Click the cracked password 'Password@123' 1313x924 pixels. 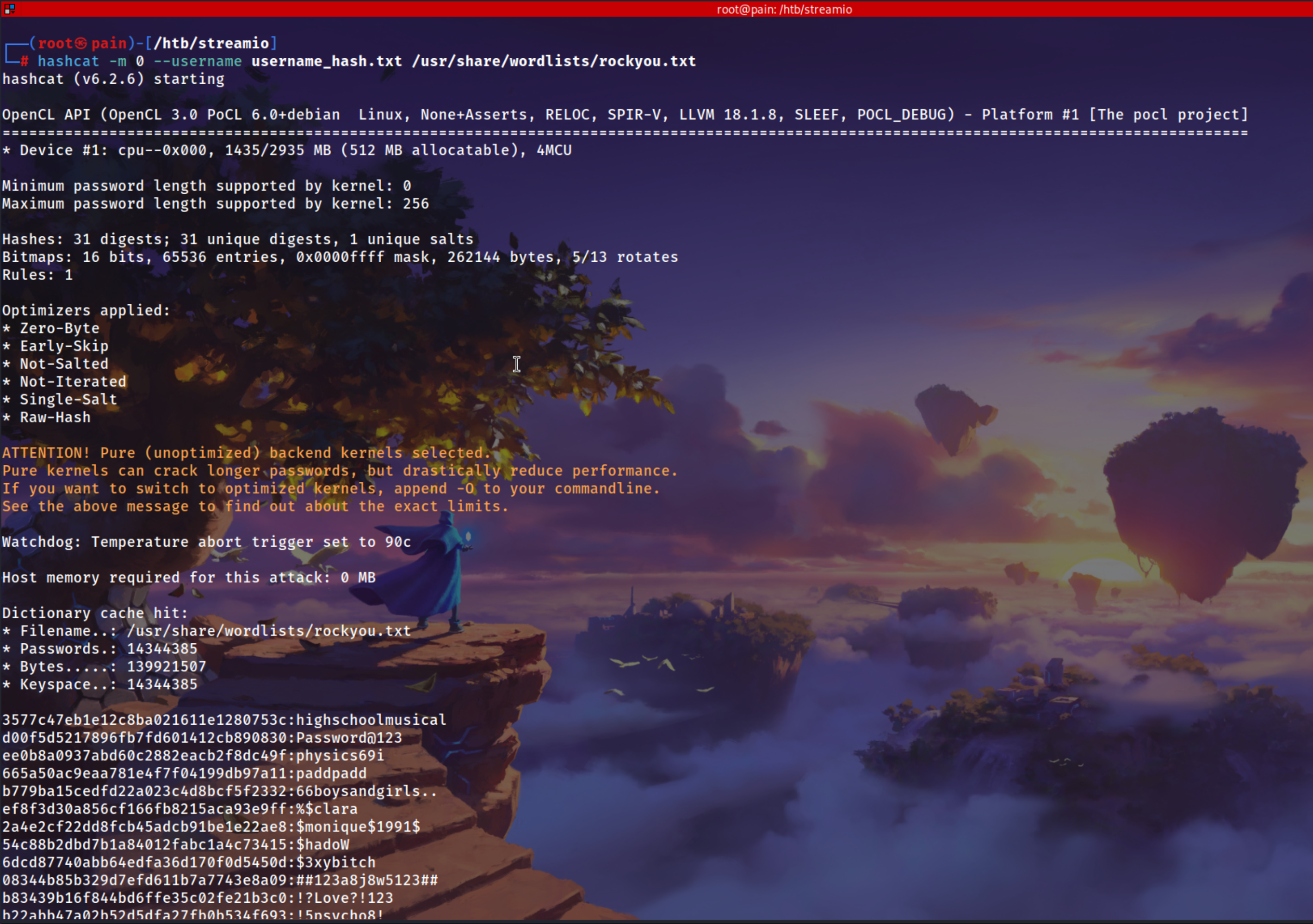(349, 738)
